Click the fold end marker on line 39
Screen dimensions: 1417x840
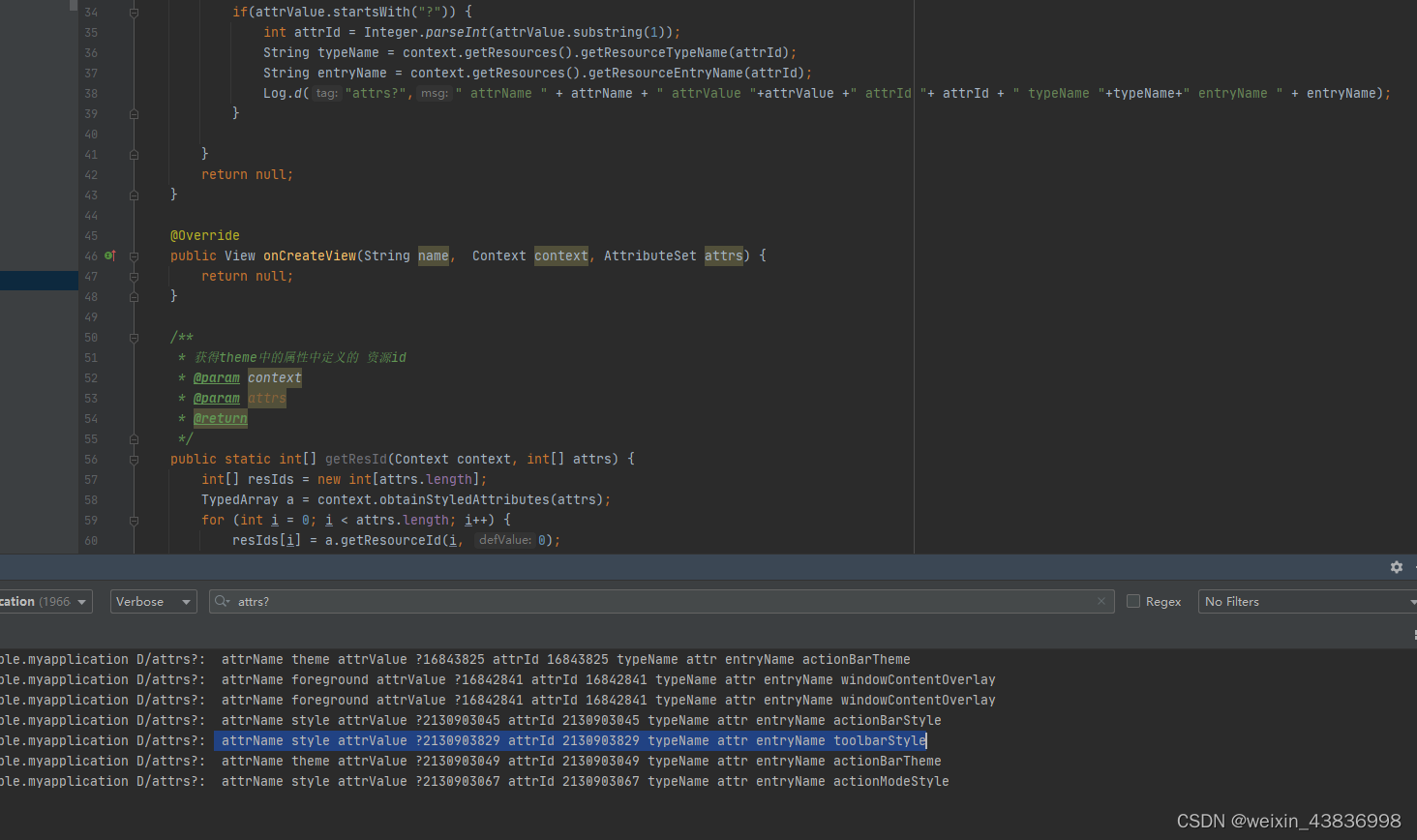(x=134, y=114)
